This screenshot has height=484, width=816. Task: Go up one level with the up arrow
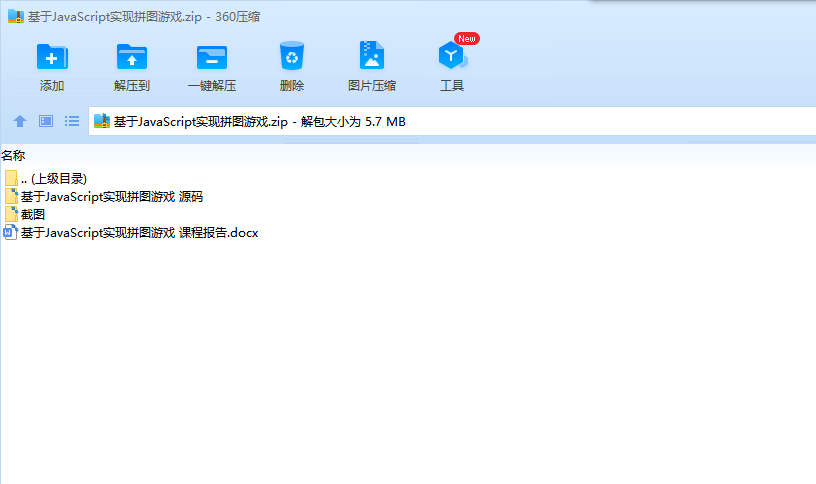[20, 121]
